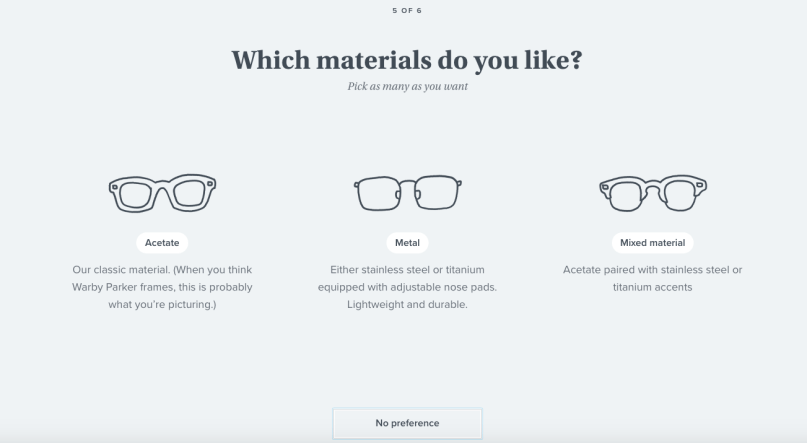Viewport: 807px width, 443px height.
Task: Click the "Which materials do you like?" heading
Action: coord(407,59)
